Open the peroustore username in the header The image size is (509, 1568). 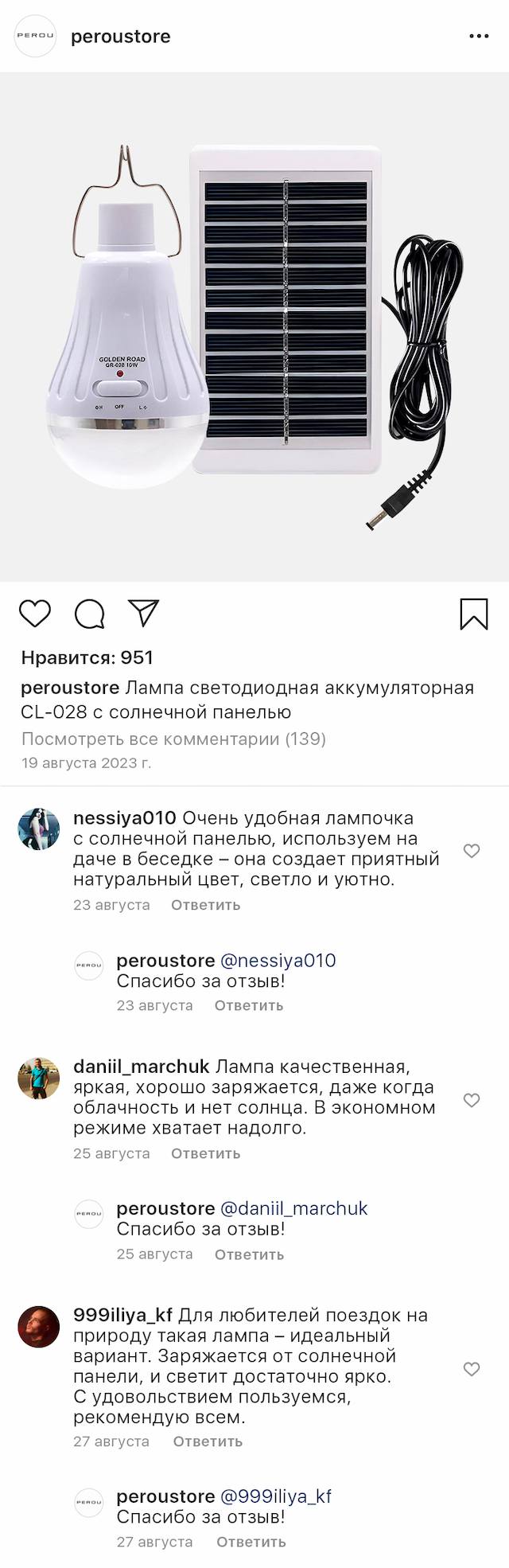121,37
